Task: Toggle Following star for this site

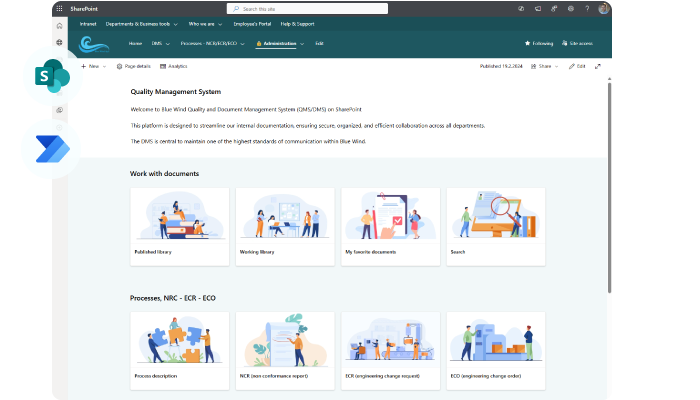Action: coord(539,44)
